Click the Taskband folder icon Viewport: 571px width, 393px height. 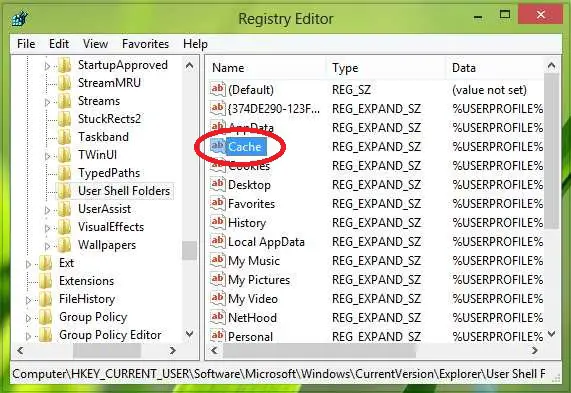click(x=65, y=137)
